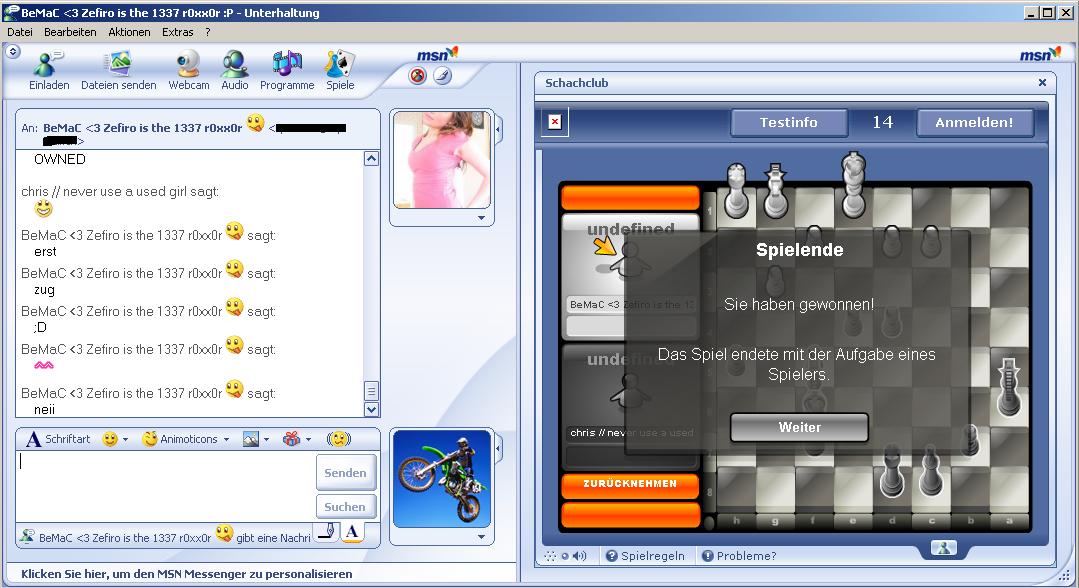Viewport: 1079px width, 588px height.
Task: Close the Schachclub panel
Action: [1043, 83]
